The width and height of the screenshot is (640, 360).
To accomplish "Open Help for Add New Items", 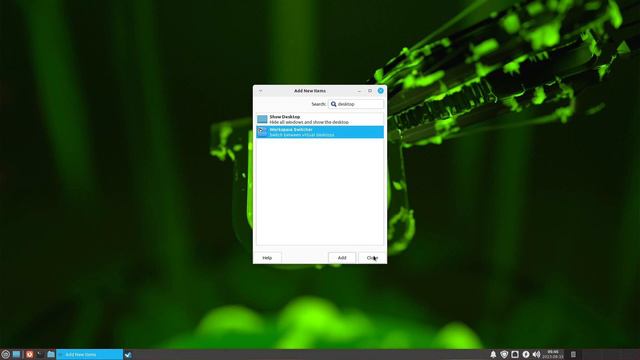I will pyautogui.click(x=267, y=258).
